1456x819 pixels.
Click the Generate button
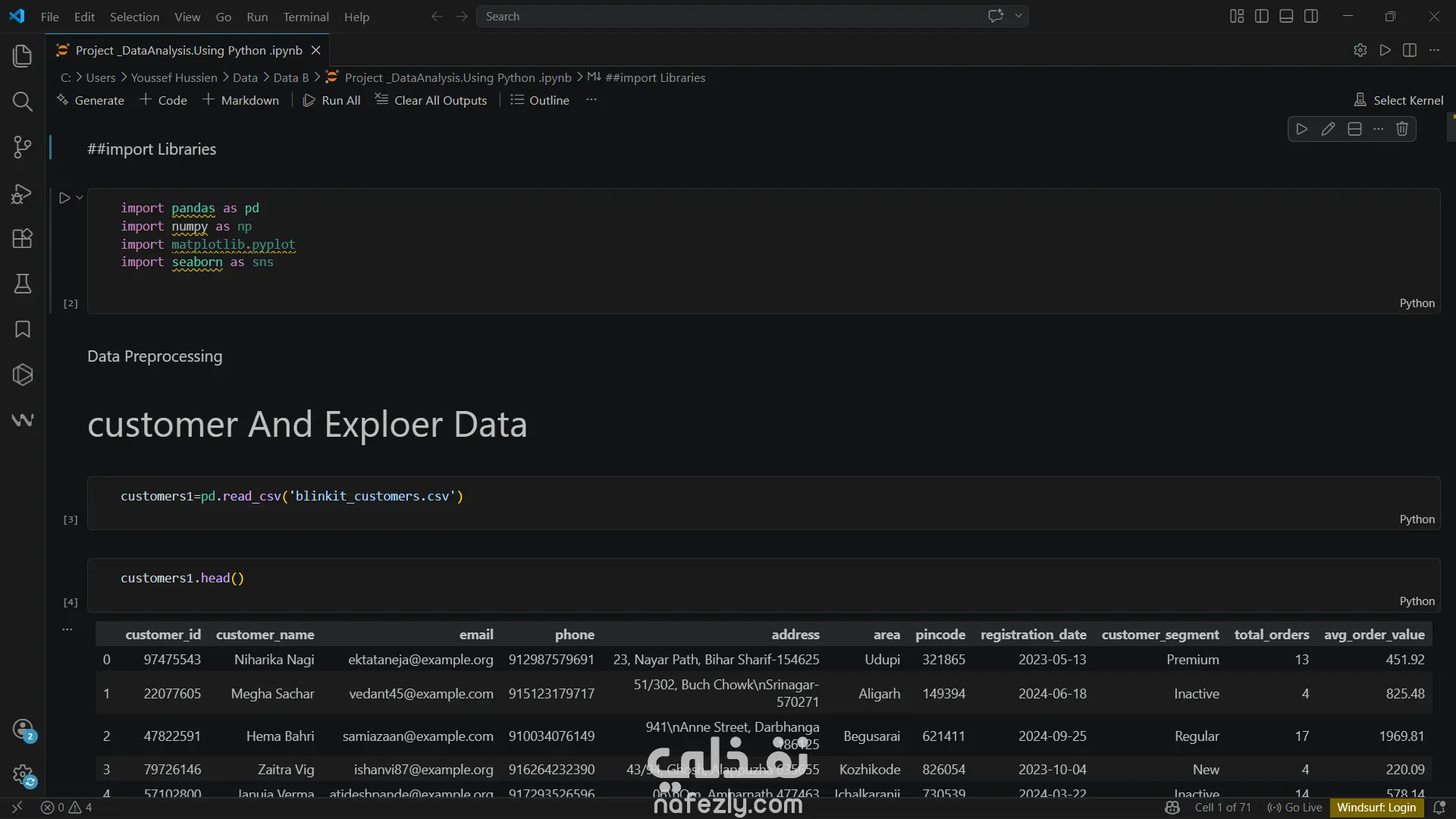point(90,100)
